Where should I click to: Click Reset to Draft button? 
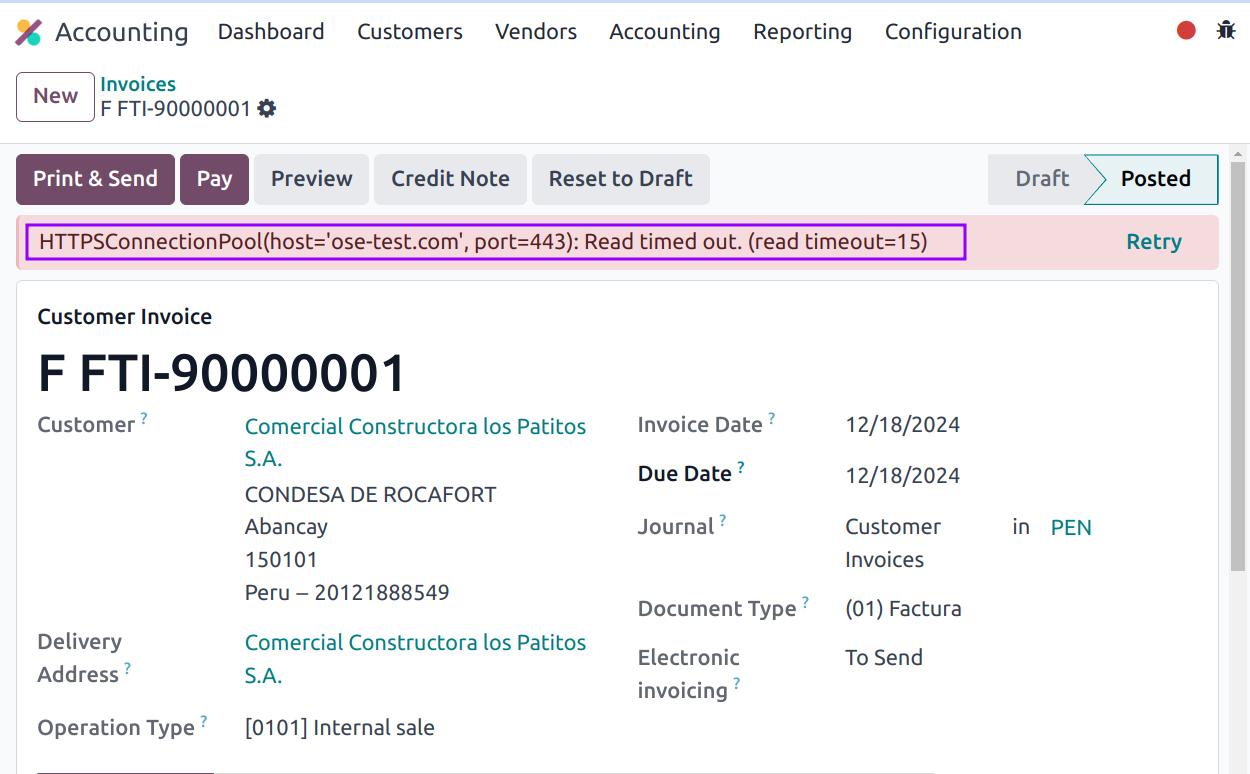(x=620, y=179)
